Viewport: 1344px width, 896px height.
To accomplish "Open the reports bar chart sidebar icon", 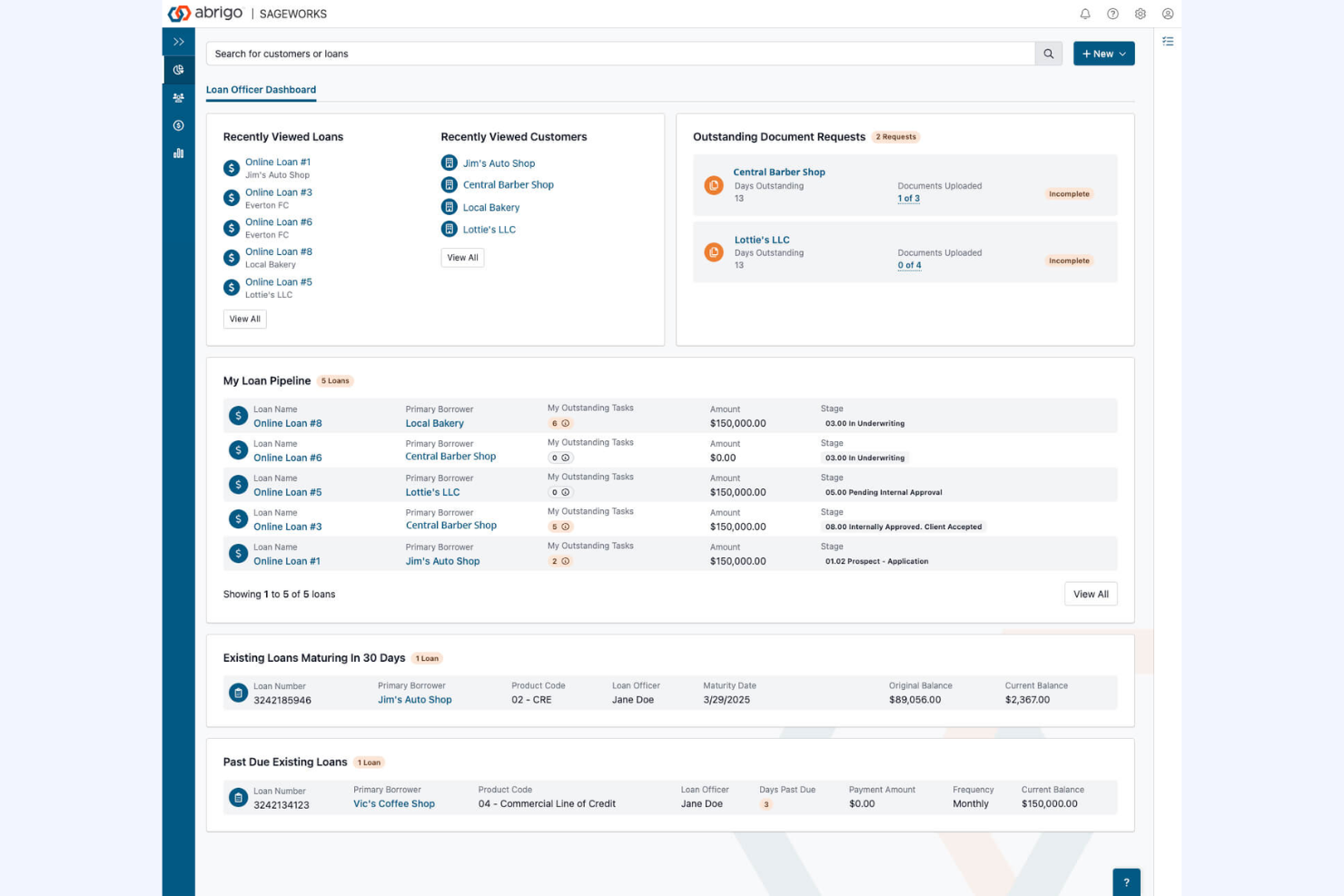I will click(178, 153).
